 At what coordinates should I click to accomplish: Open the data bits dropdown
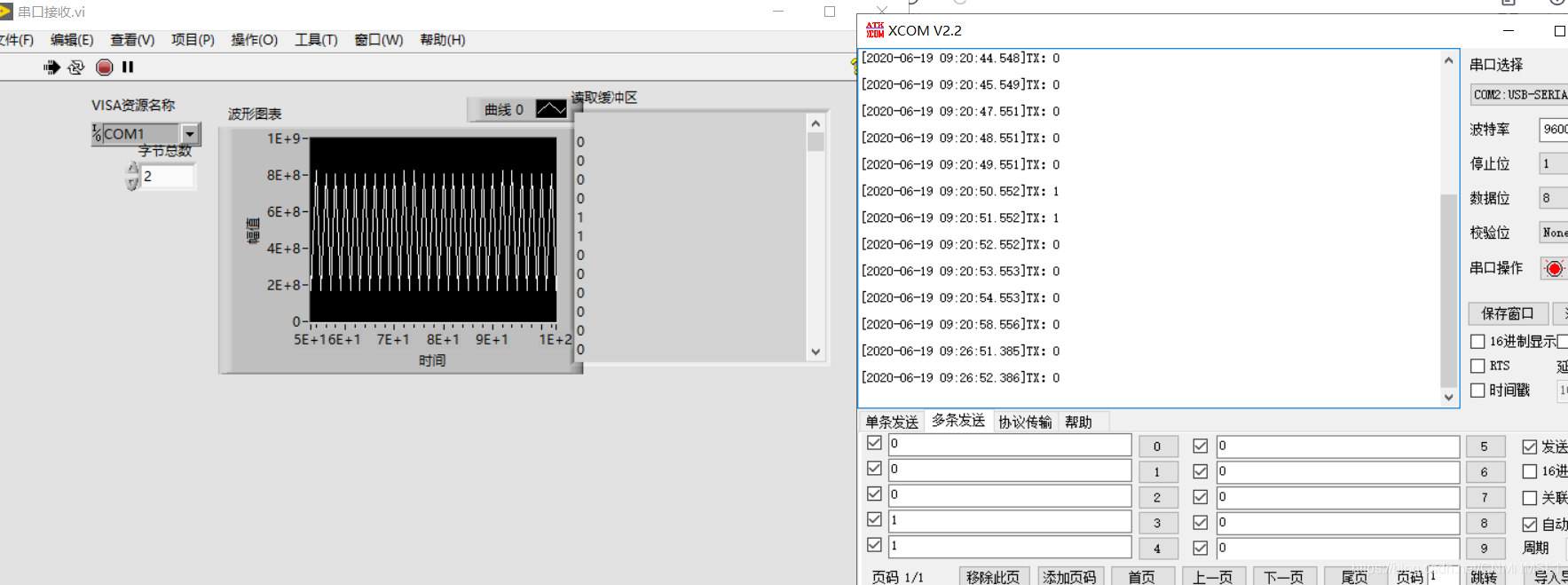[x=1553, y=198]
